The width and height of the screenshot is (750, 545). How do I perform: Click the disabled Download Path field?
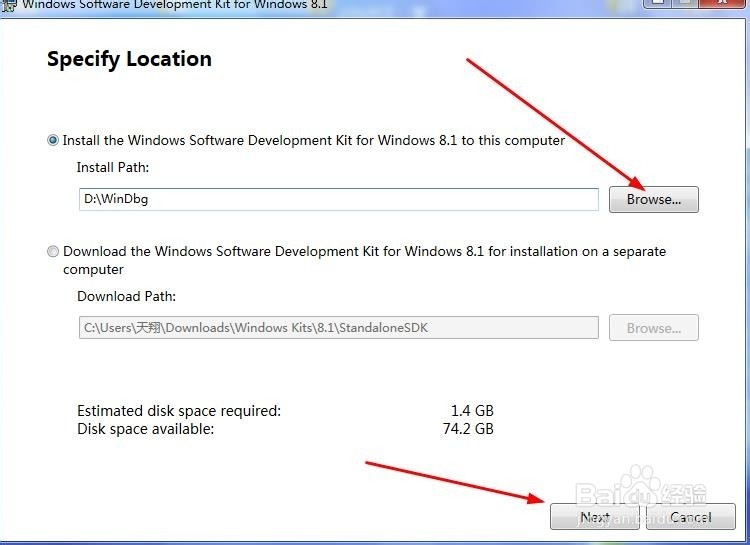(339, 328)
